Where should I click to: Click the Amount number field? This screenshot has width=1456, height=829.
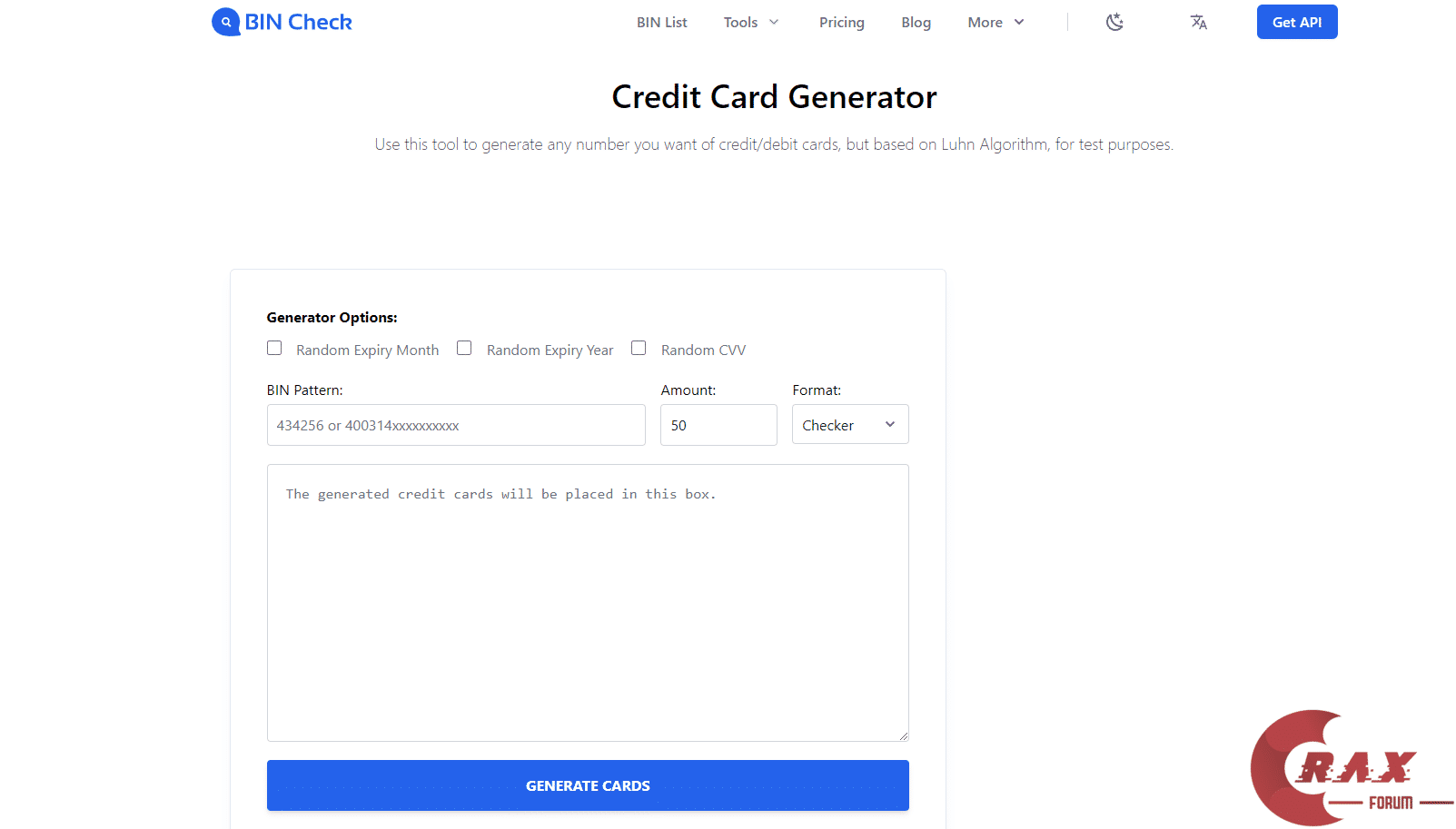pyautogui.click(x=718, y=425)
